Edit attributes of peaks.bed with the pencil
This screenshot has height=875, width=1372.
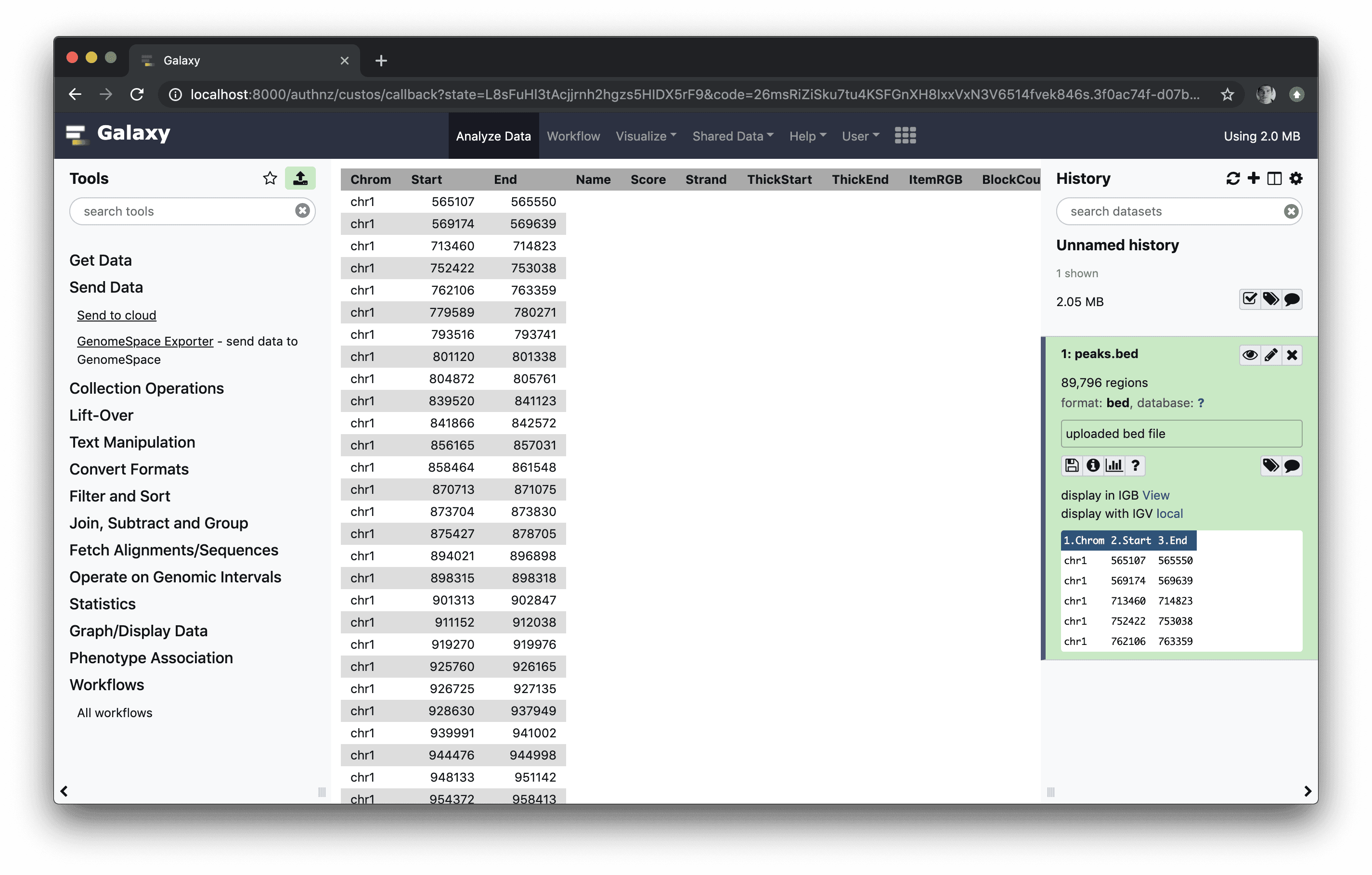click(x=1270, y=355)
